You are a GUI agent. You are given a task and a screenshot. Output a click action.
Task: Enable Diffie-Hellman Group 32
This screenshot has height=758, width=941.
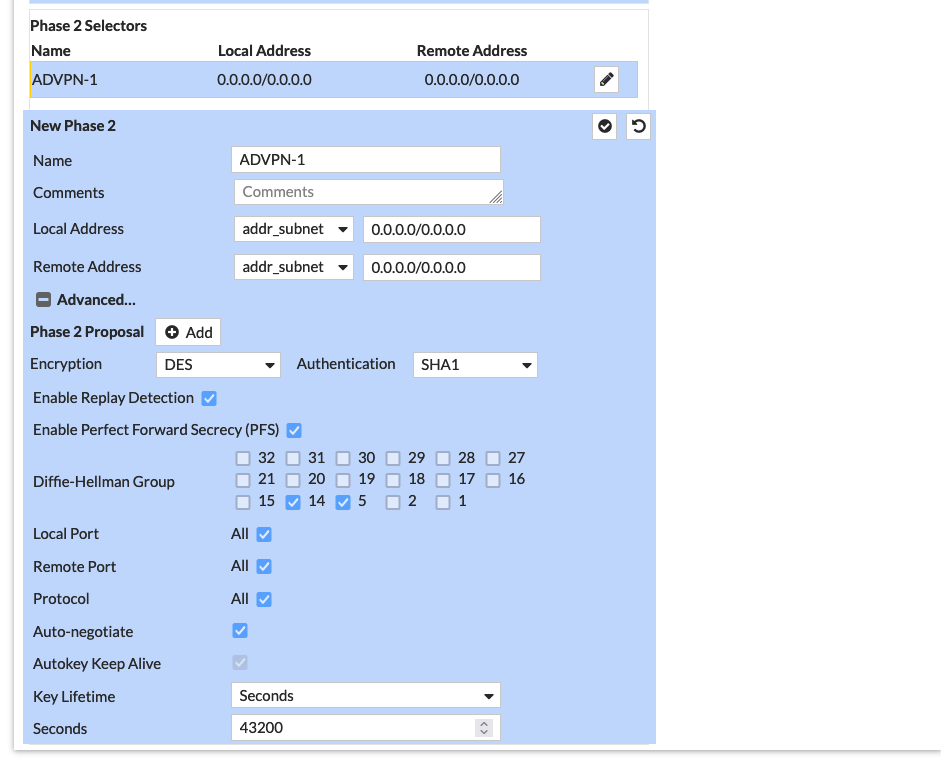coord(243,459)
